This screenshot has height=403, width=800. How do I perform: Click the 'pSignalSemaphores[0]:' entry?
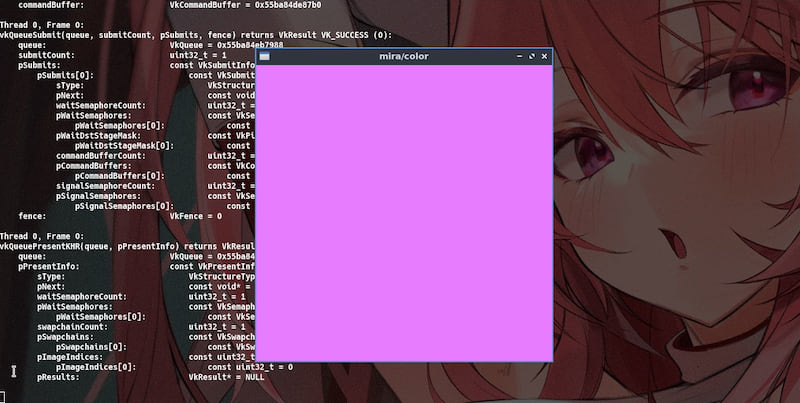coord(124,206)
